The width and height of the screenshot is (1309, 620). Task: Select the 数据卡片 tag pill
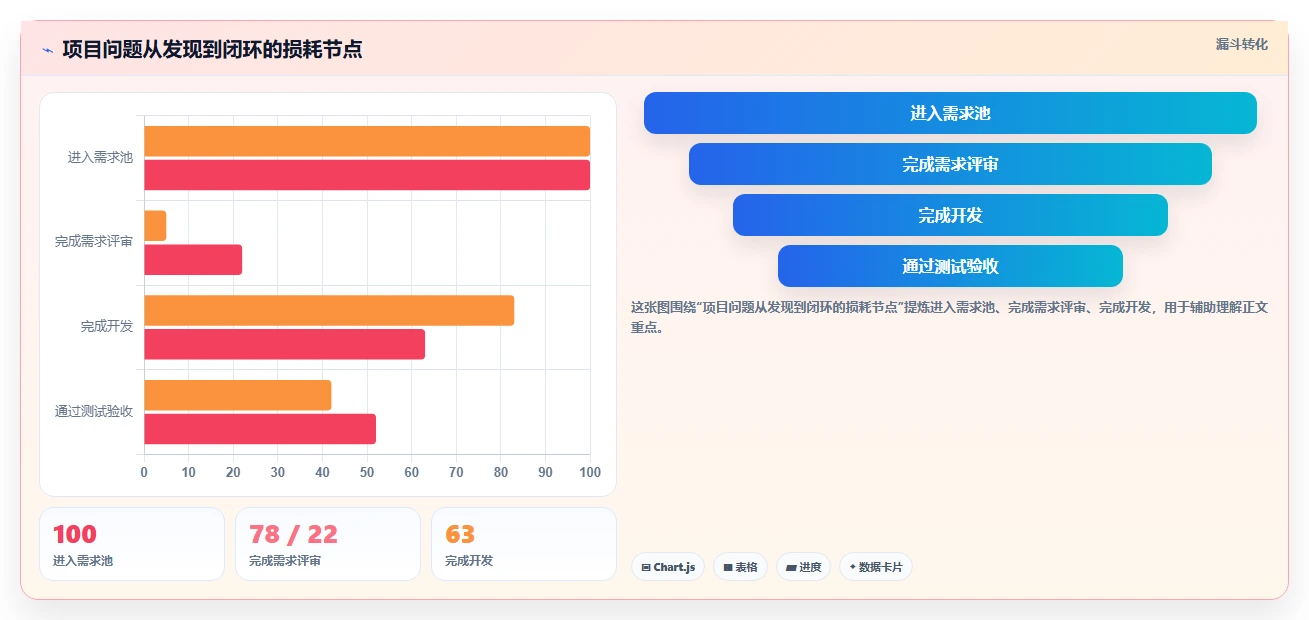coord(875,567)
